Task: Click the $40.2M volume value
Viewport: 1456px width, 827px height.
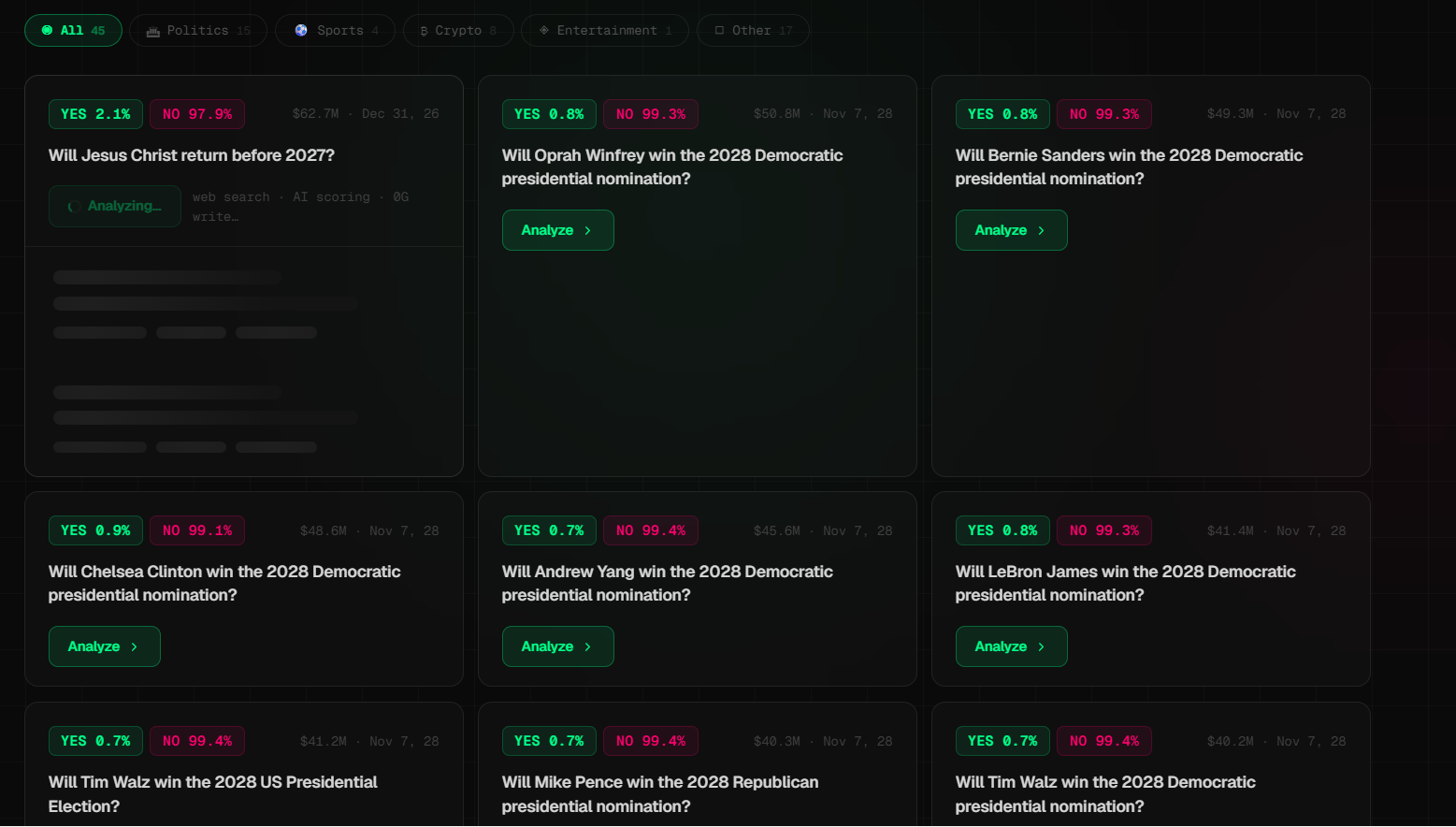Action: (1230, 741)
